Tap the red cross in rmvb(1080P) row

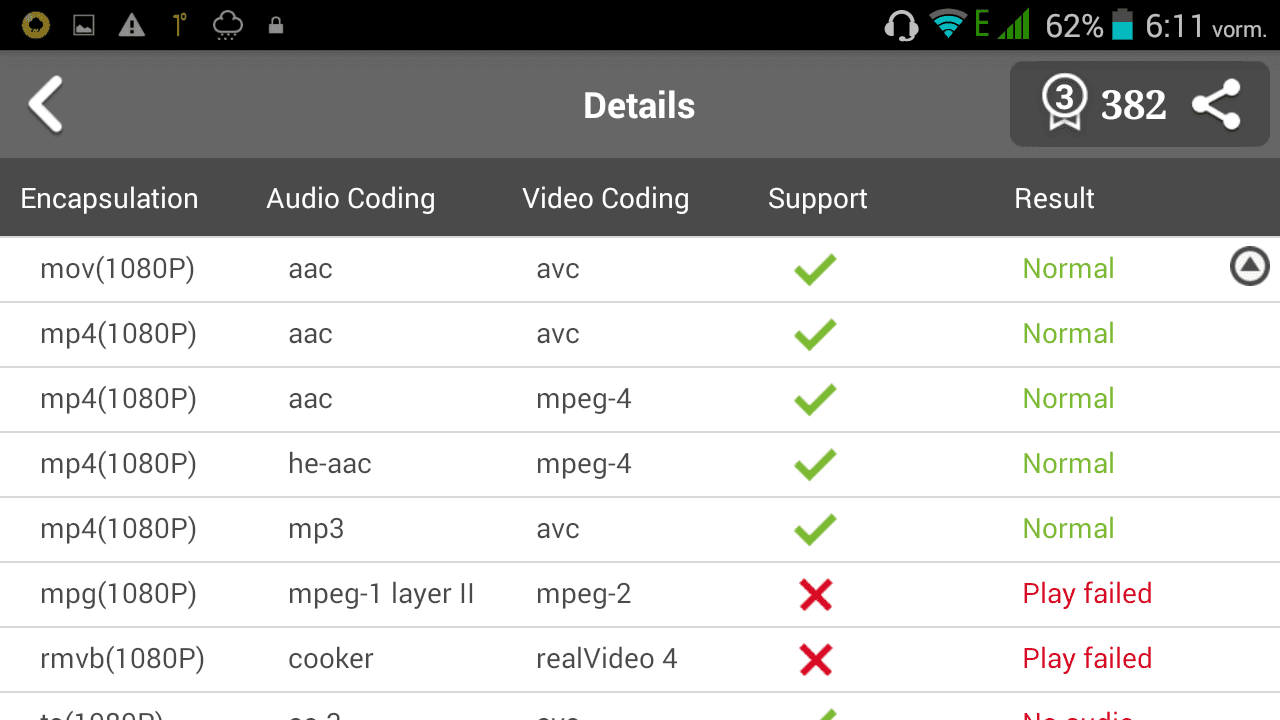[816, 659]
